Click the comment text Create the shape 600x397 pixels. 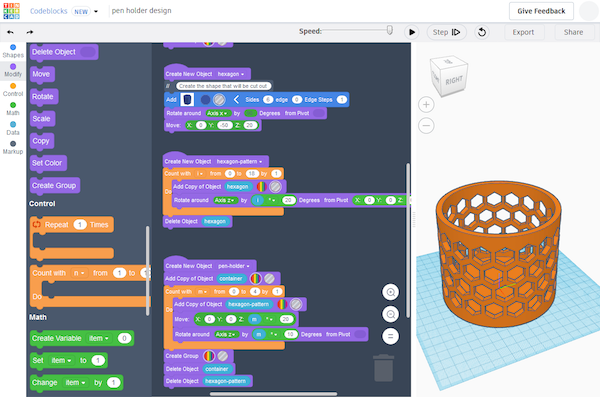tap(223, 86)
